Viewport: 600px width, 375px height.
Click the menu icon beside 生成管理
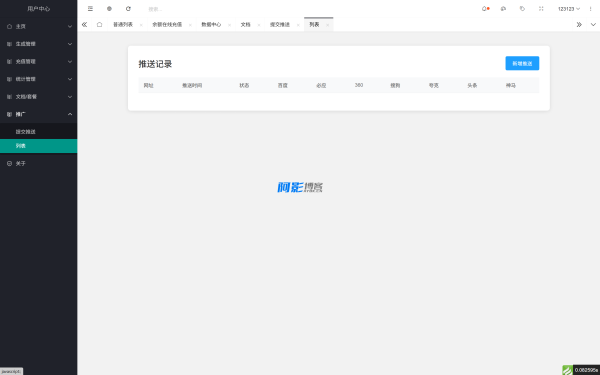tap(10, 44)
